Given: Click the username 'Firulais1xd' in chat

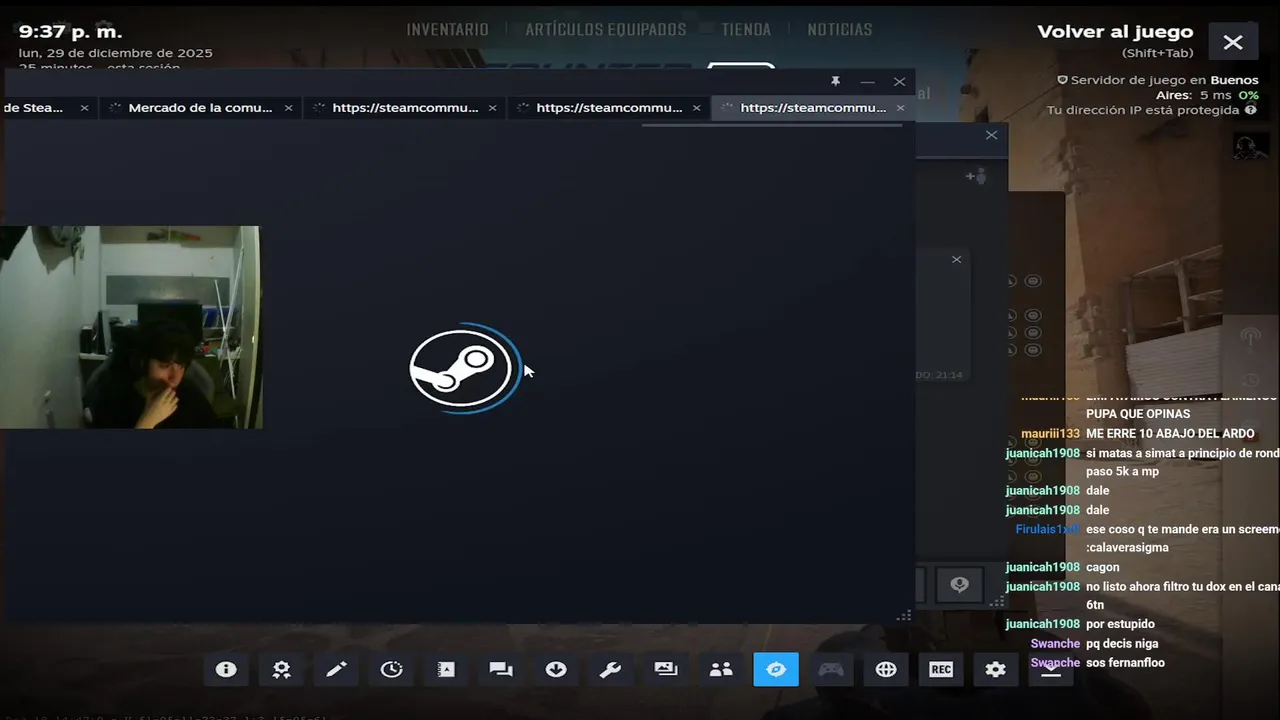Looking at the screenshot, I should pyautogui.click(x=1048, y=529).
